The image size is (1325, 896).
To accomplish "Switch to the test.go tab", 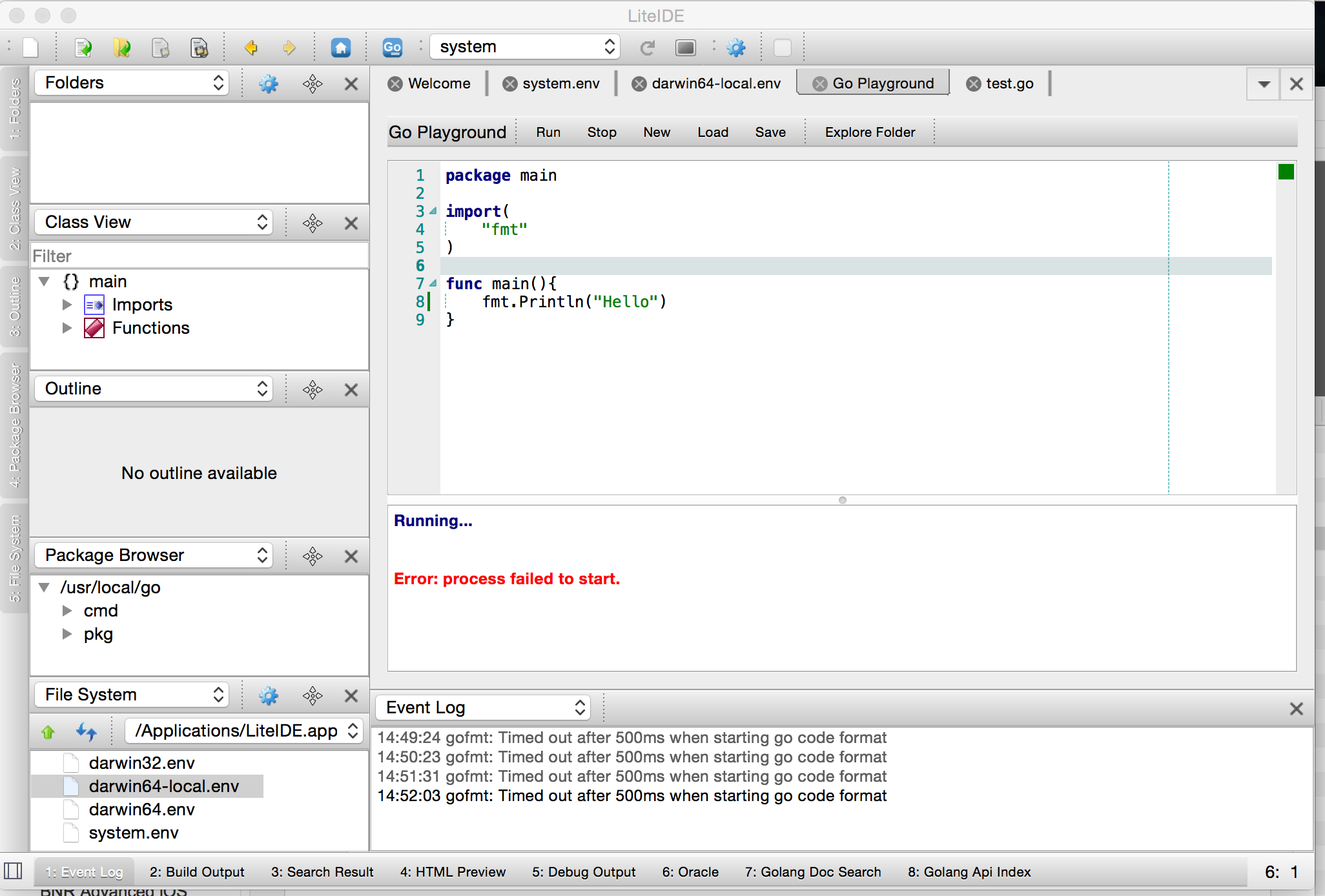I will click(1009, 83).
